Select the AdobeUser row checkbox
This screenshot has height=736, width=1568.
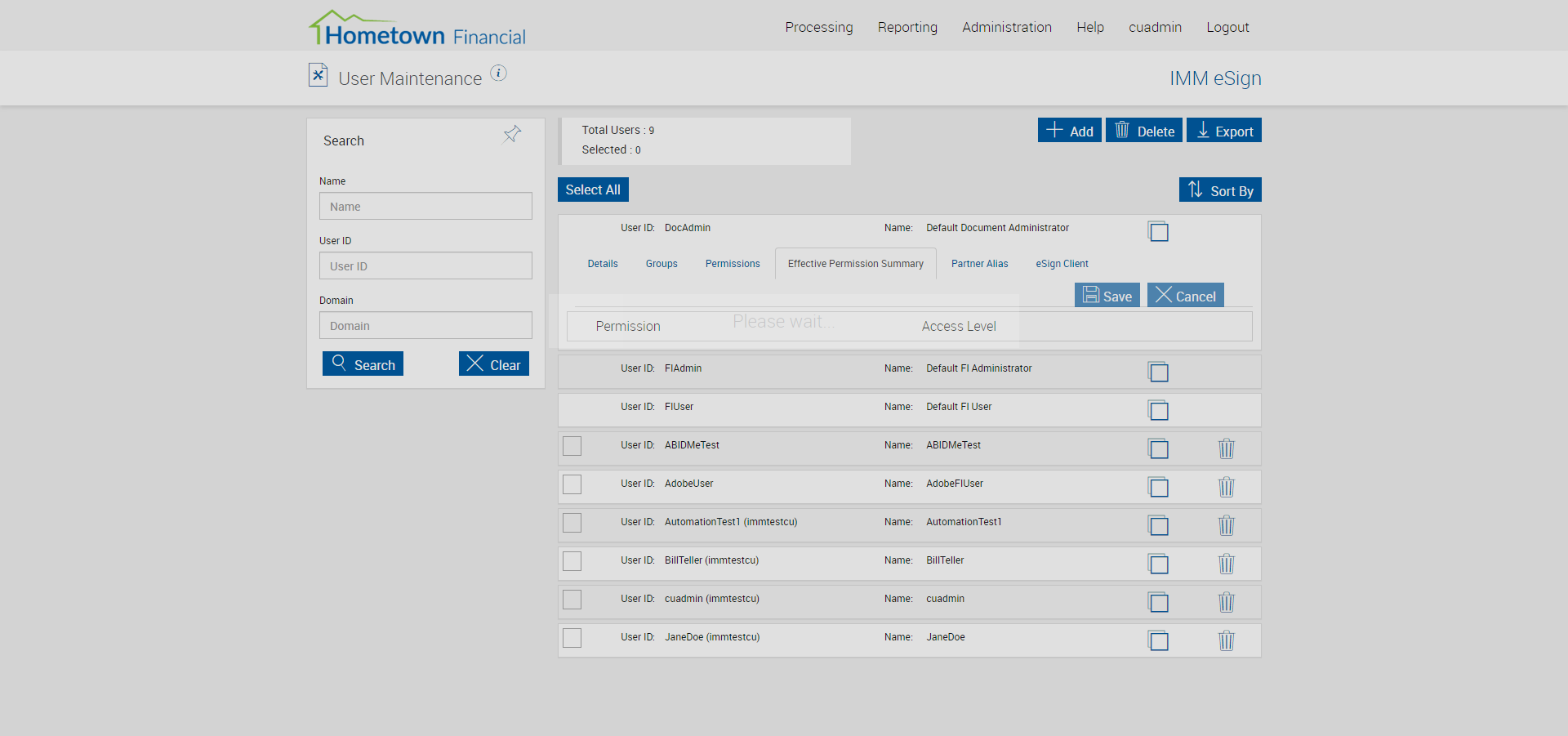572,484
